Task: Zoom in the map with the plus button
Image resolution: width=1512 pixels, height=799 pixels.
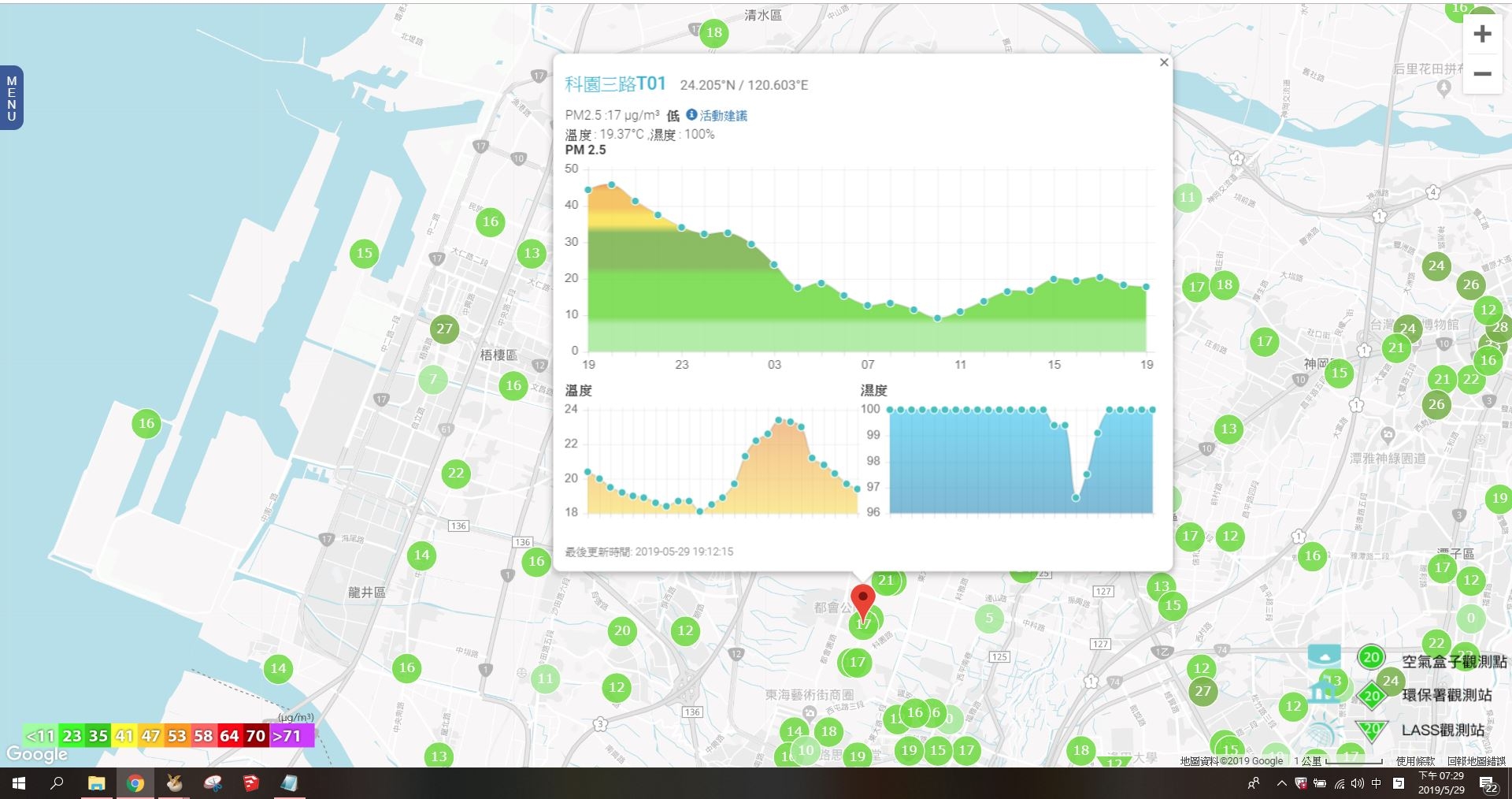Action: coord(1482,34)
